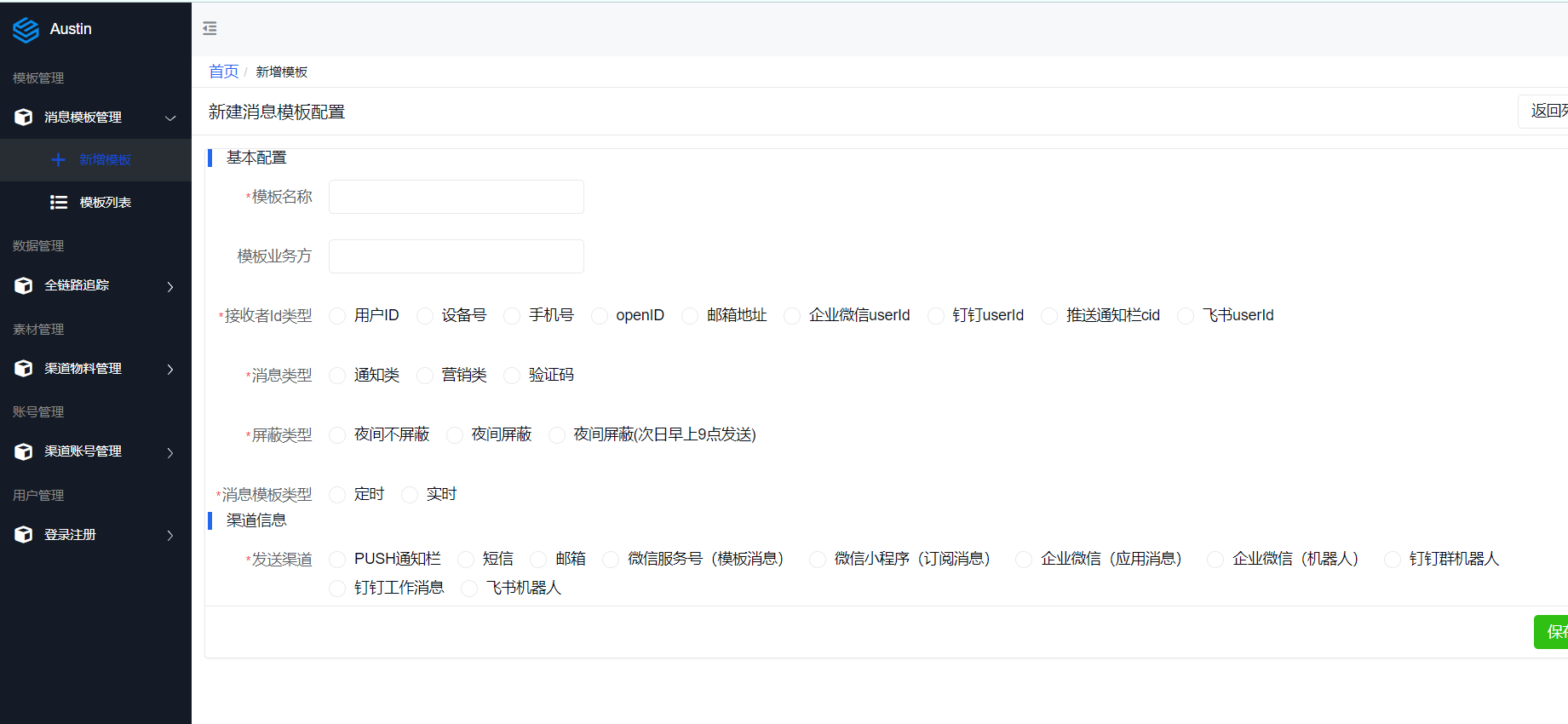Choose 通知类 message type

pos(337,376)
